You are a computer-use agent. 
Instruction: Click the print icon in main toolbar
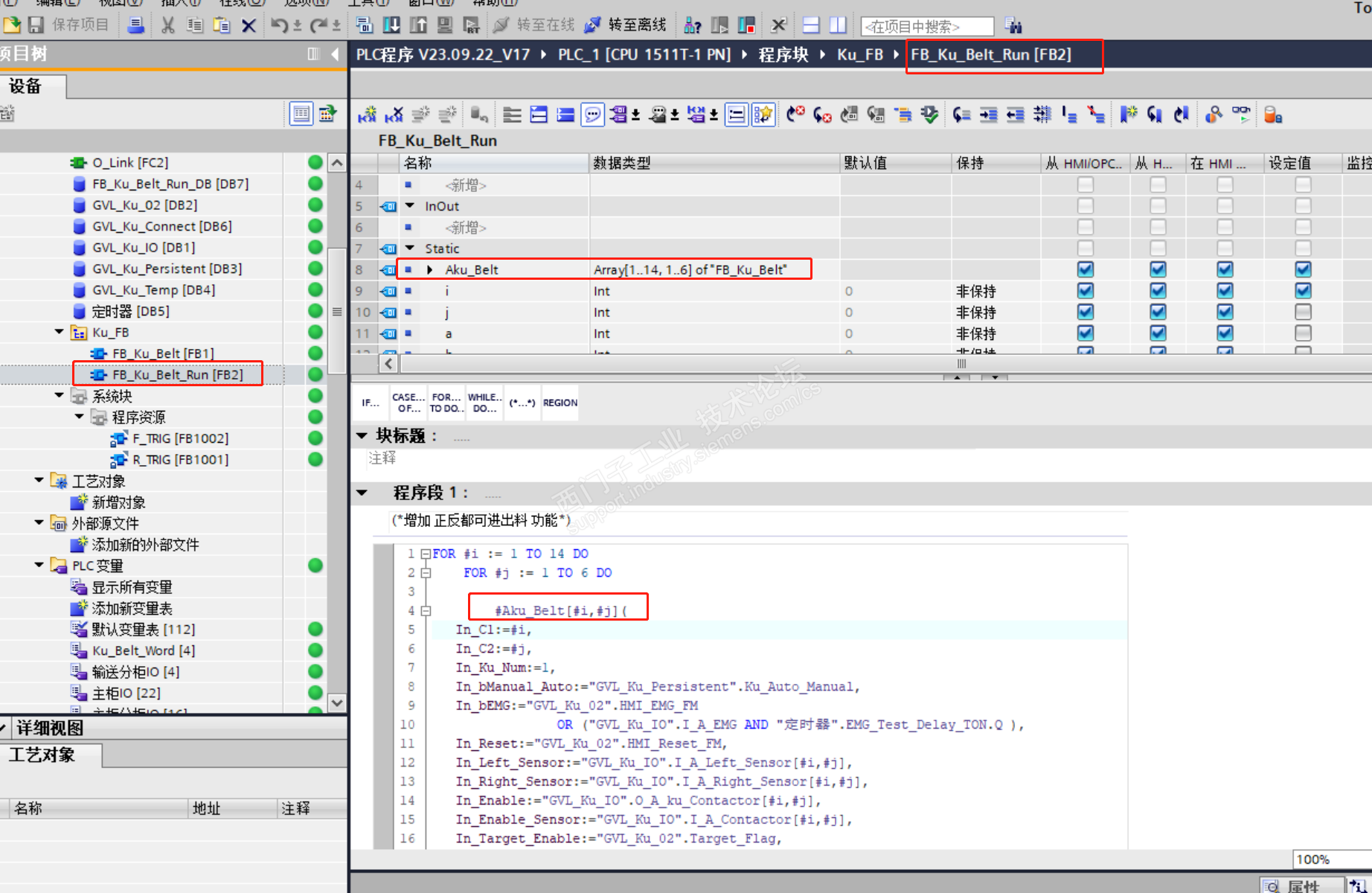click(x=135, y=25)
